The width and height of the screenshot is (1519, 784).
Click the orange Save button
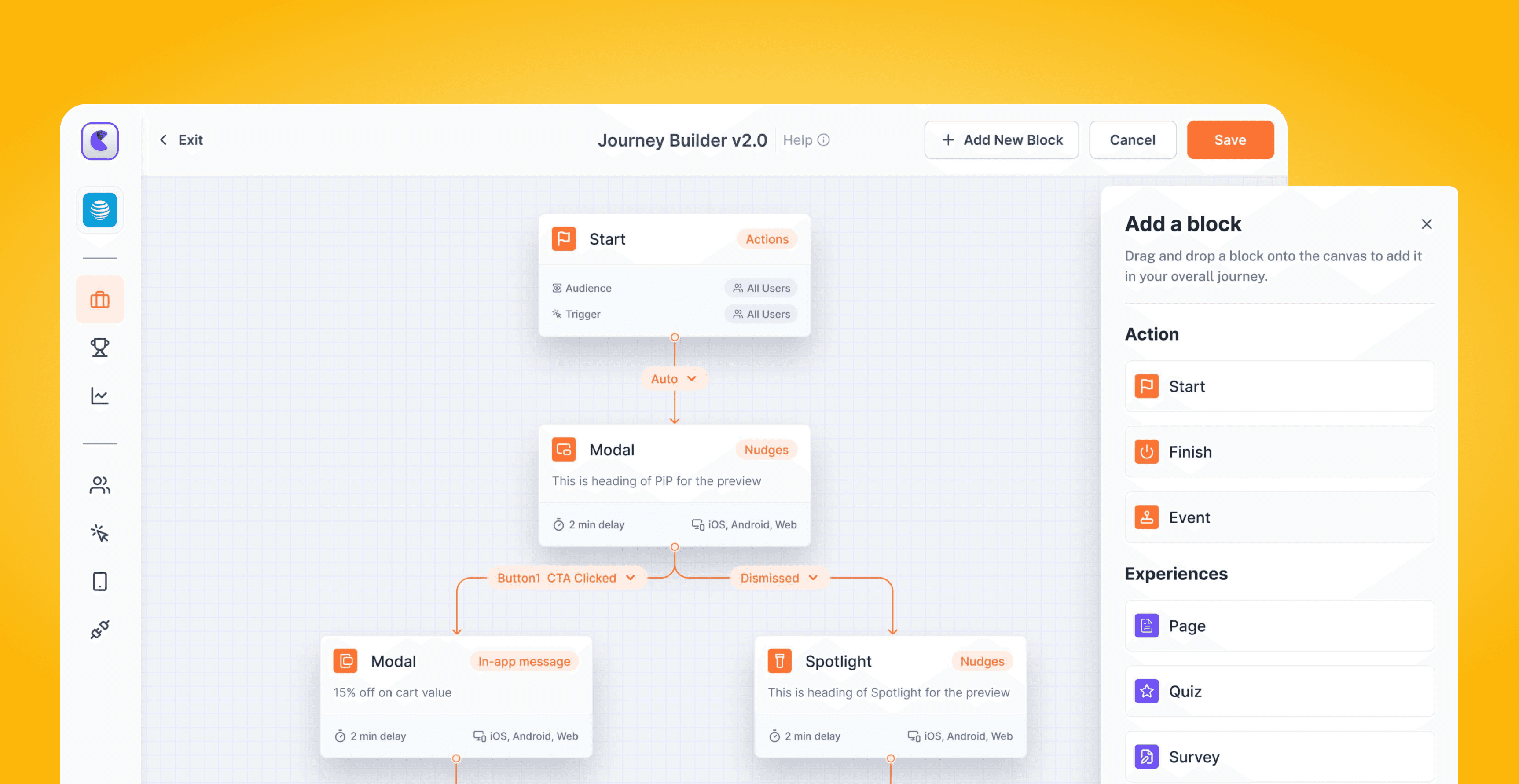point(1230,140)
